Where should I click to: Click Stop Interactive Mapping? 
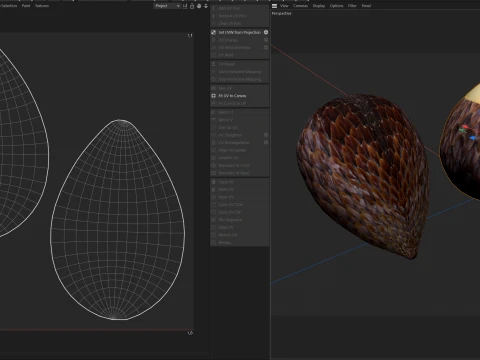tap(239, 79)
